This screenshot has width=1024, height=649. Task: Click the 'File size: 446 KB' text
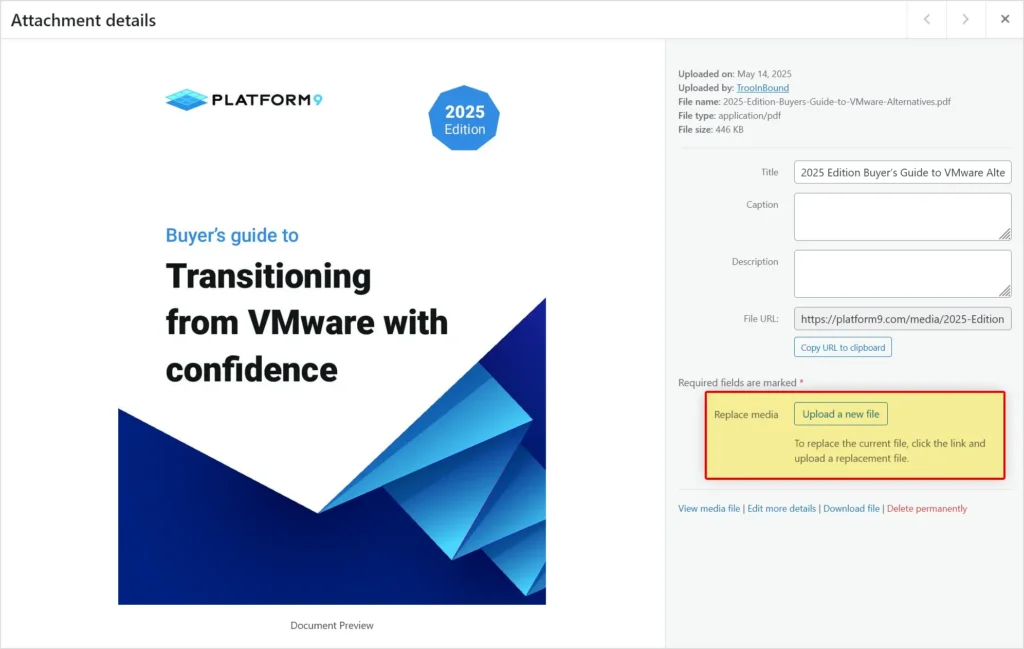(x=711, y=129)
